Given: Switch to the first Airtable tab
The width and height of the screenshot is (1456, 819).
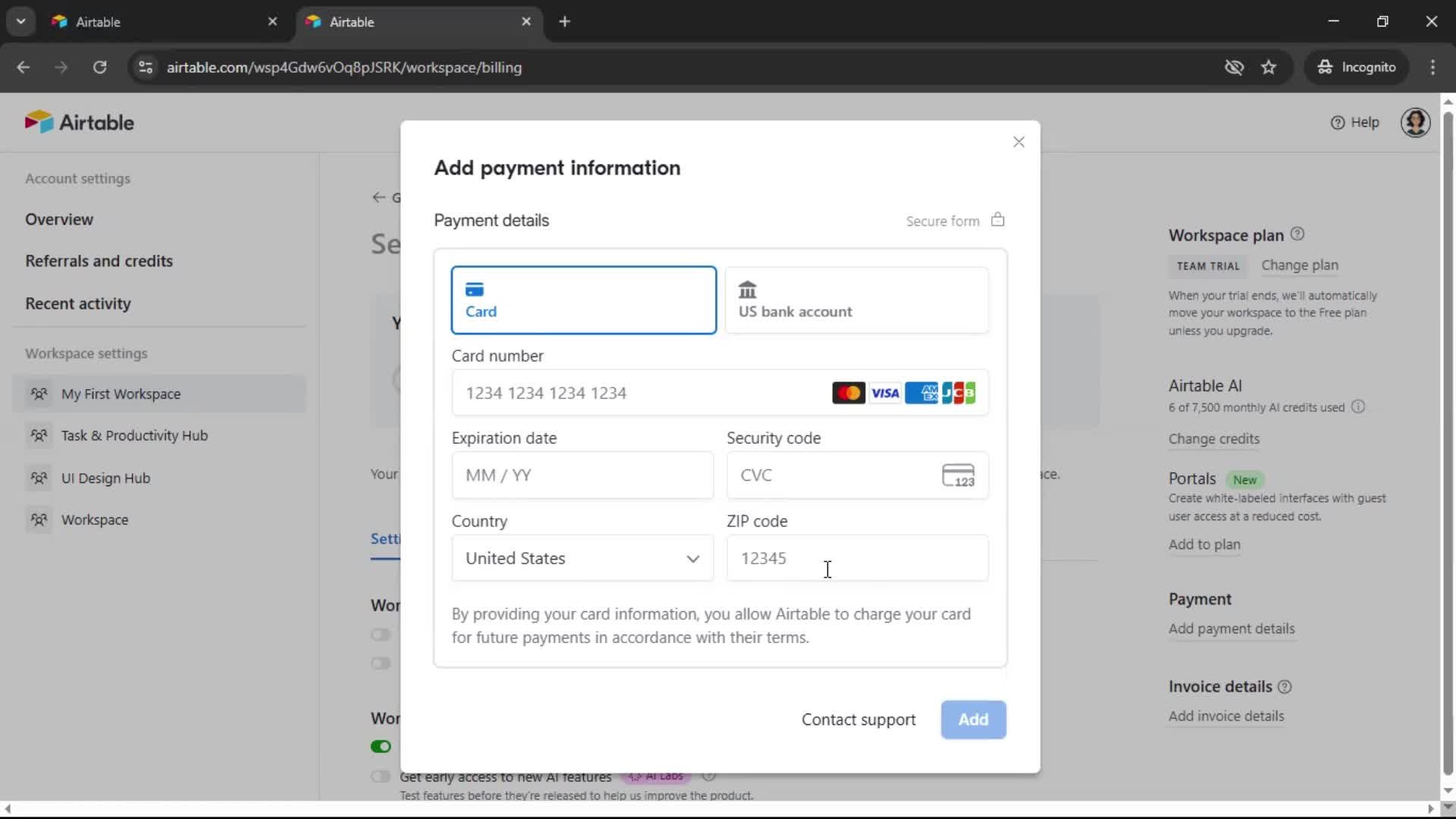Looking at the screenshot, I should point(165,21).
